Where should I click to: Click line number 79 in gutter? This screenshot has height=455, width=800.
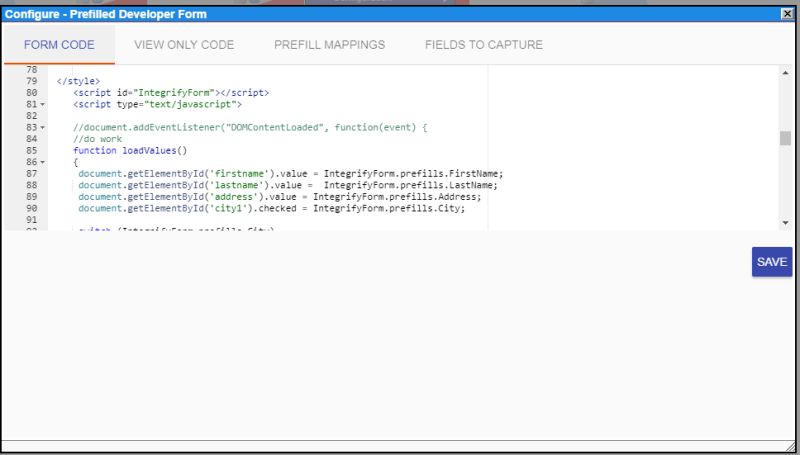coord(32,81)
